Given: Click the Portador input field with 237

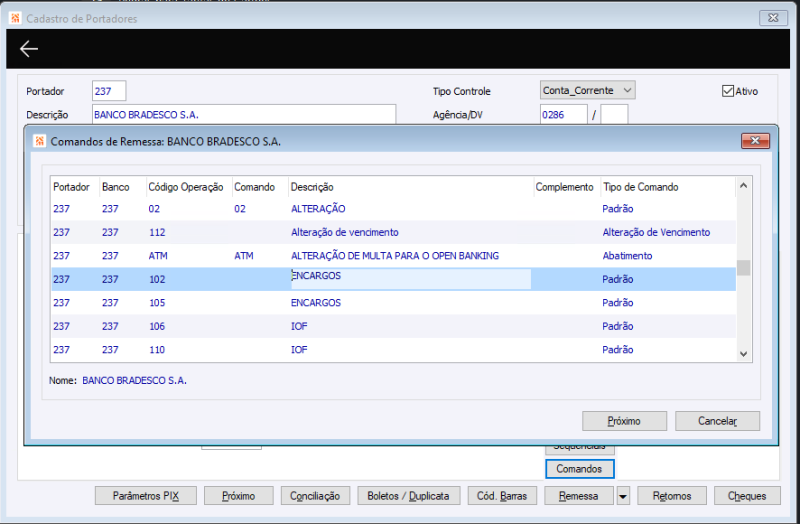Looking at the screenshot, I should coord(109,91).
